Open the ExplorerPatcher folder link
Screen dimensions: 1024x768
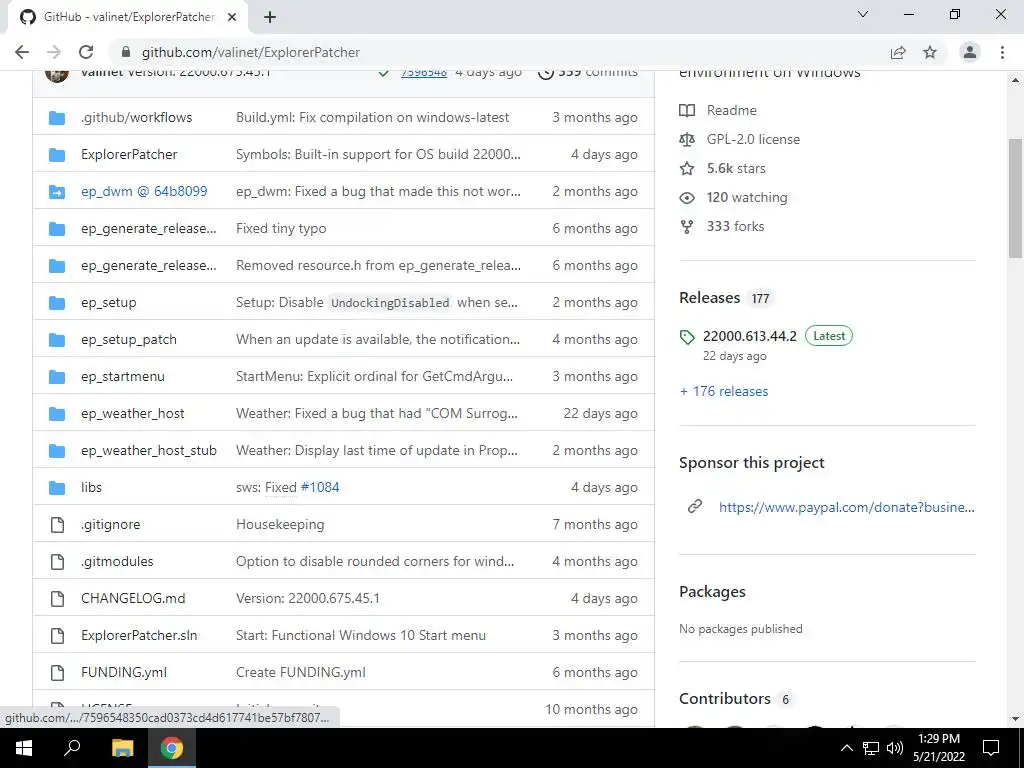[x=129, y=155]
